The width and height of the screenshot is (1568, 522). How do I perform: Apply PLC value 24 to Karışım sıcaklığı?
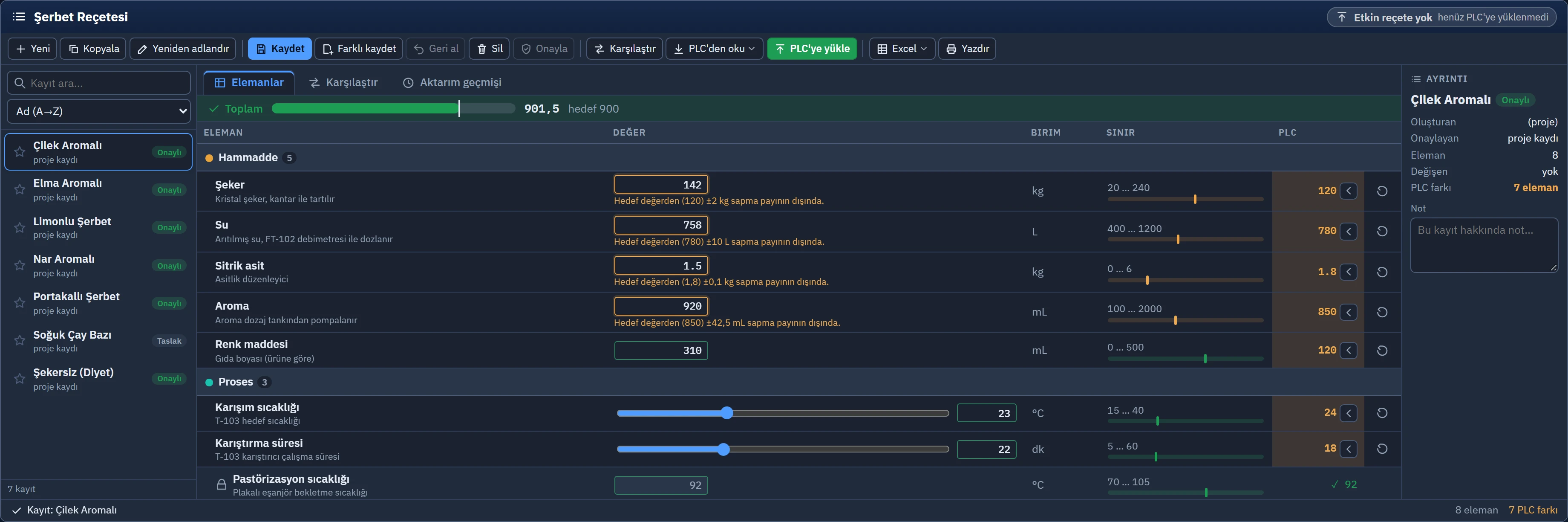point(1348,413)
